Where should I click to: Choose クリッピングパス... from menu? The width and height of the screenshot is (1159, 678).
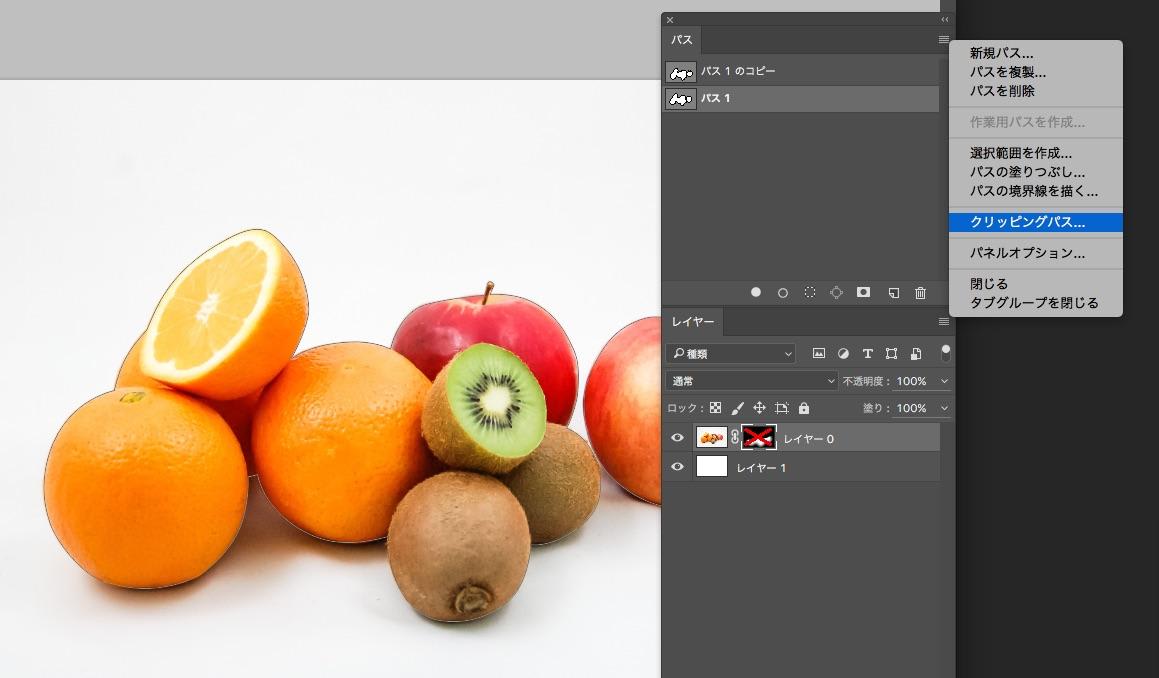tap(1036, 222)
